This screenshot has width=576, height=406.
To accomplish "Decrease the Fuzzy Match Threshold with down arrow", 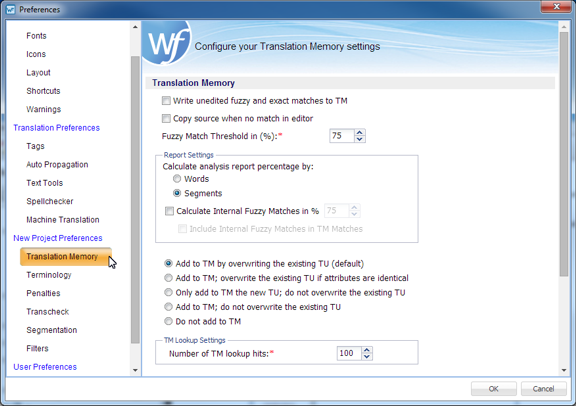I will (360, 139).
